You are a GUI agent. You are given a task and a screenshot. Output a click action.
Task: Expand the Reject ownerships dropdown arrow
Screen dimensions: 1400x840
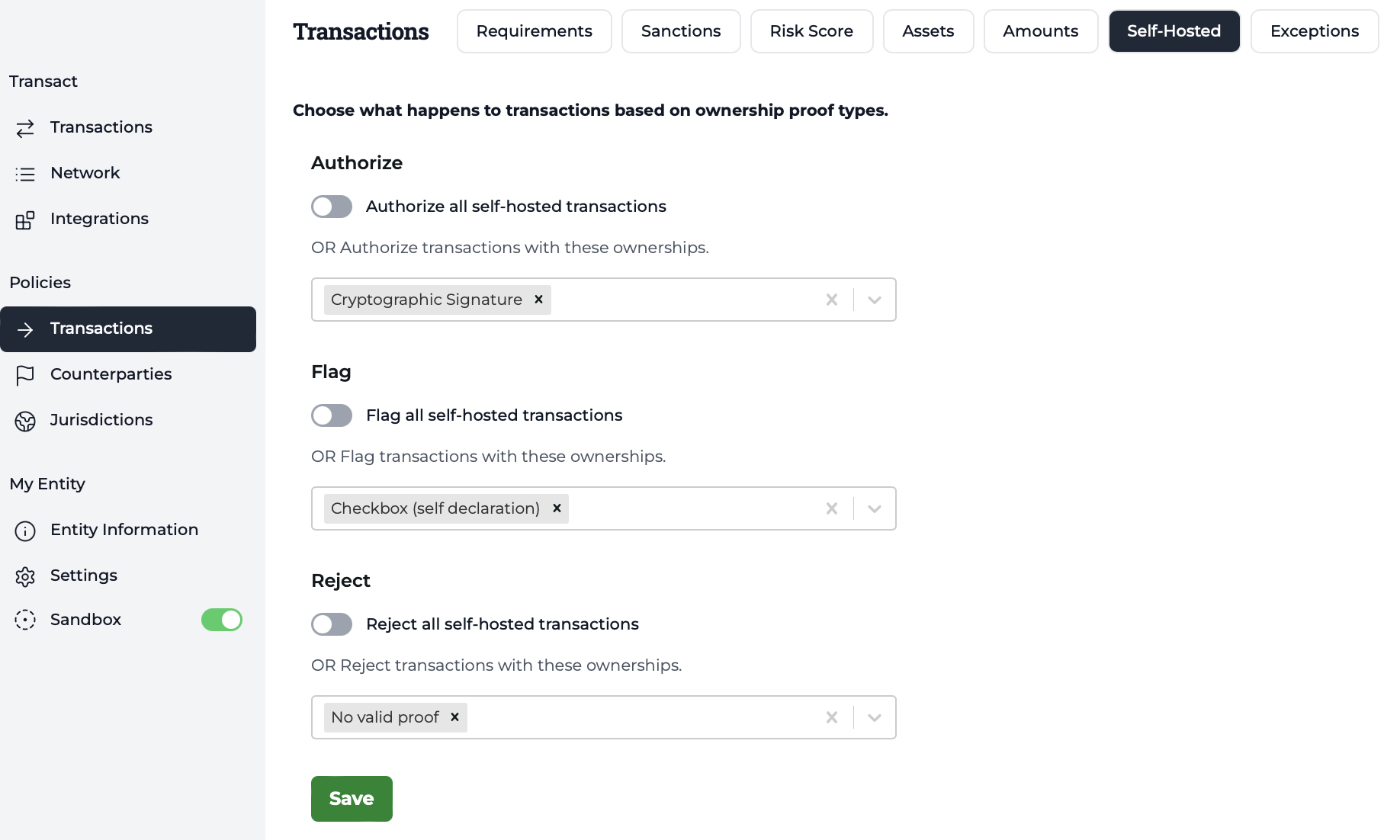pos(875,717)
